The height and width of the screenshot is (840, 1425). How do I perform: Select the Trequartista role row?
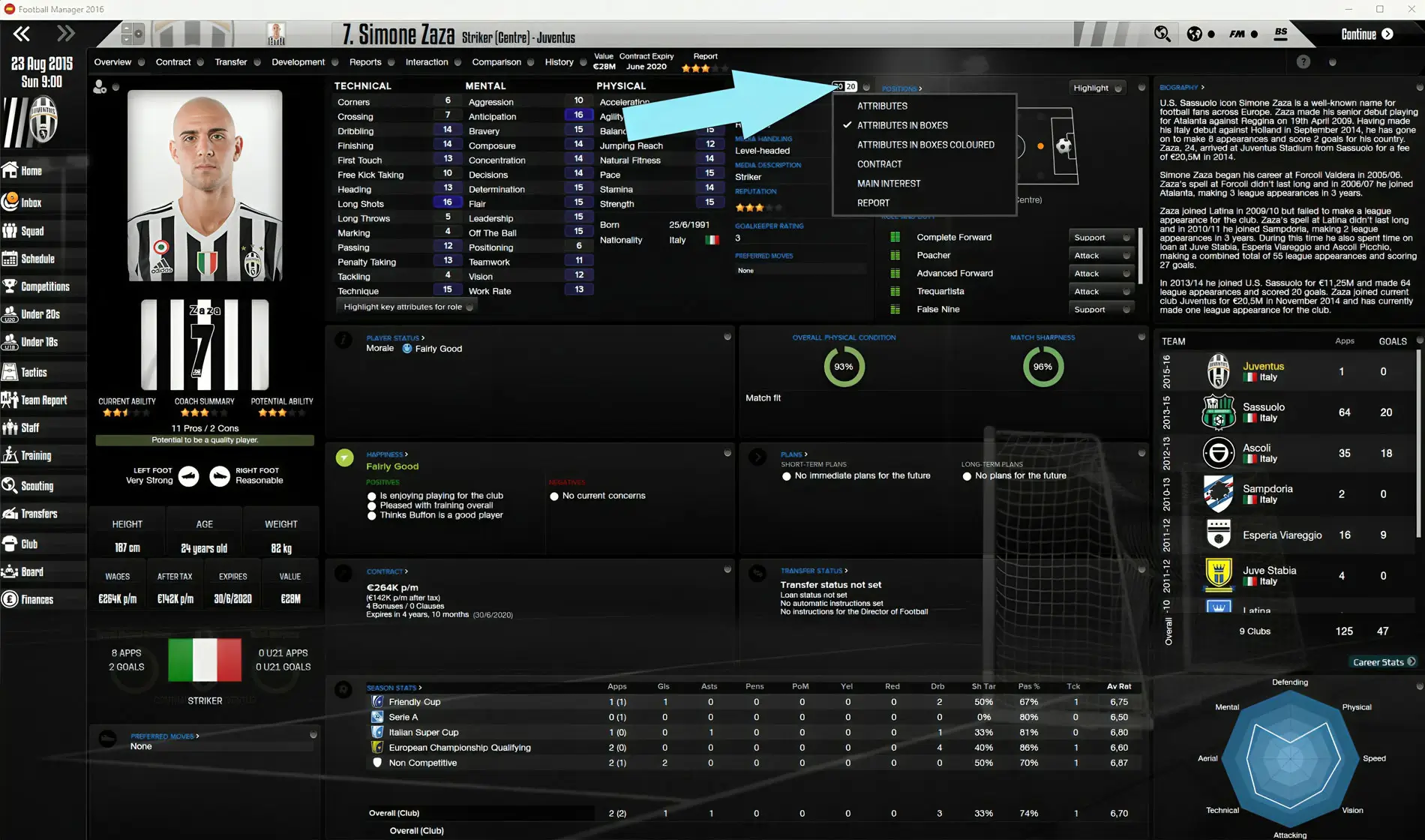pyautogui.click(x=1010, y=292)
